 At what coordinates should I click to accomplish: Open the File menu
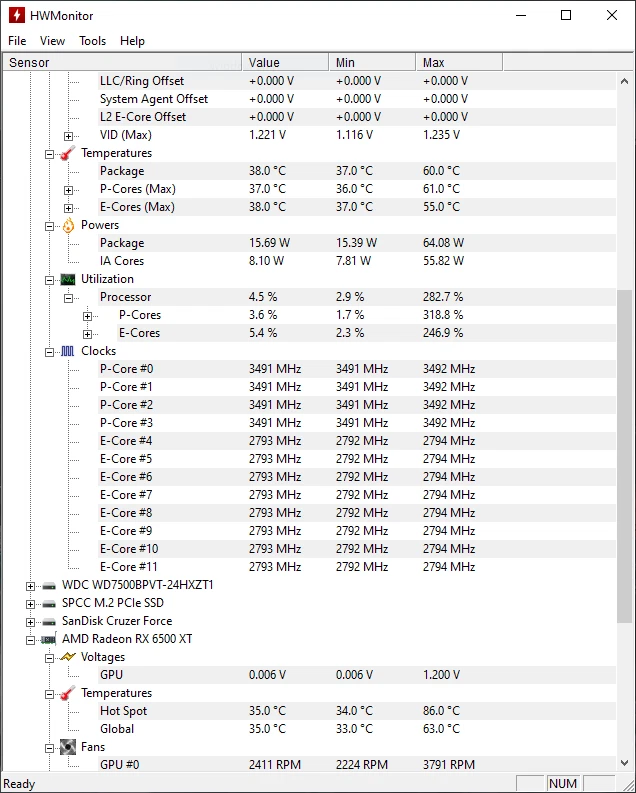pyautogui.click(x=17, y=41)
